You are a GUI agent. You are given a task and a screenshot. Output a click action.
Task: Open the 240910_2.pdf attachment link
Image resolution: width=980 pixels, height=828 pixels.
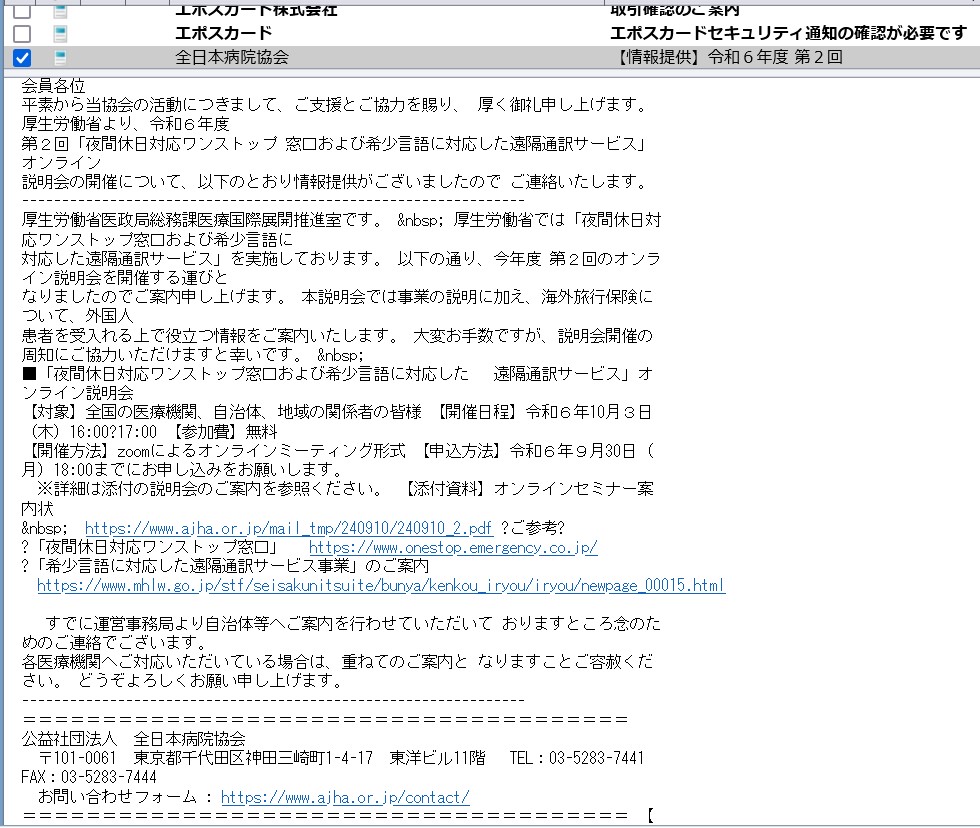pyautogui.click(x=289, y=528)
